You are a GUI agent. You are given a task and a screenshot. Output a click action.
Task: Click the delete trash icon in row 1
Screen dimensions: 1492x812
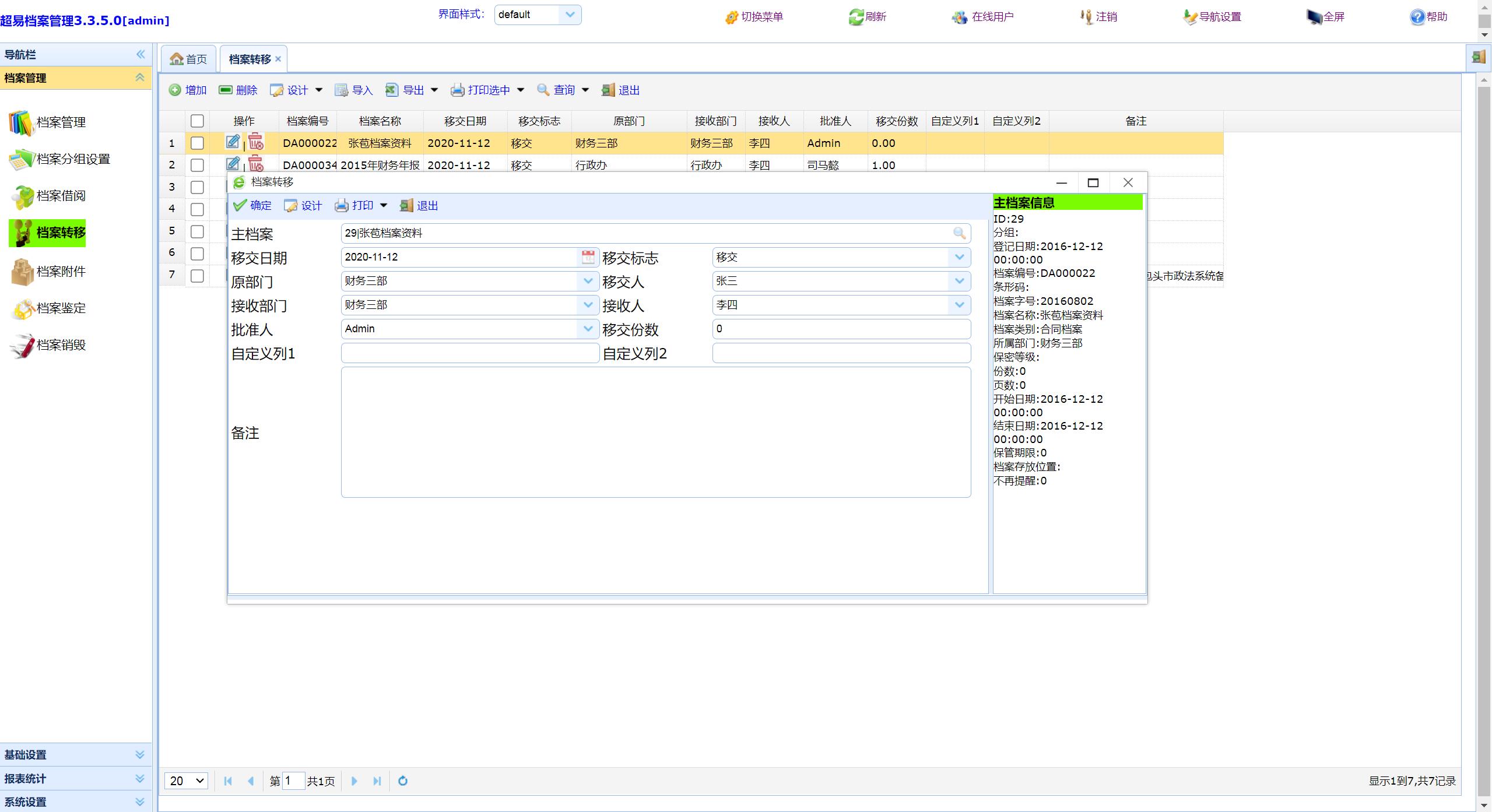point(255,142)
